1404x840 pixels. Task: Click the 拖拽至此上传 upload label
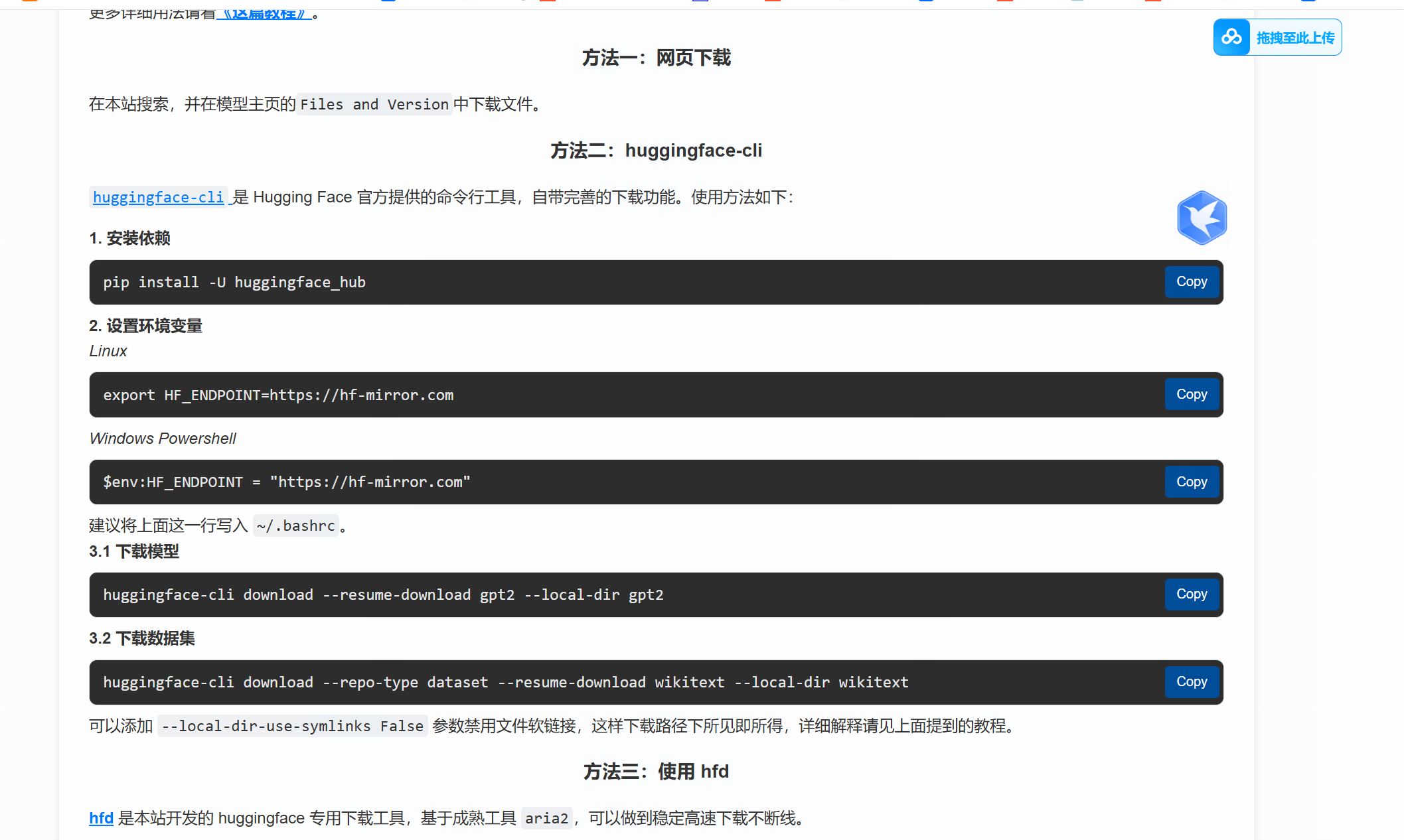[1294, 38]
